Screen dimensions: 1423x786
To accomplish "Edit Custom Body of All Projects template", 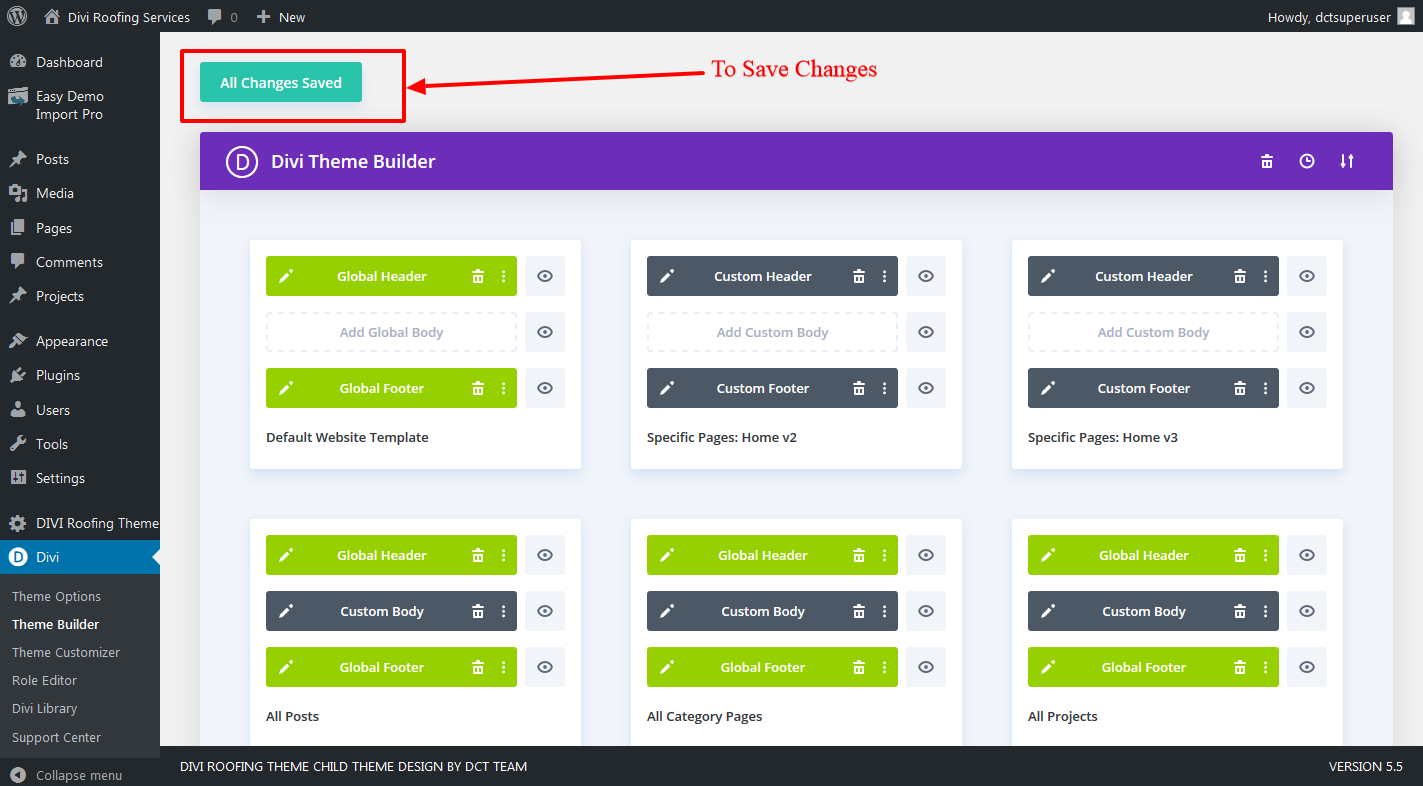I will [x=1048, y=611].
